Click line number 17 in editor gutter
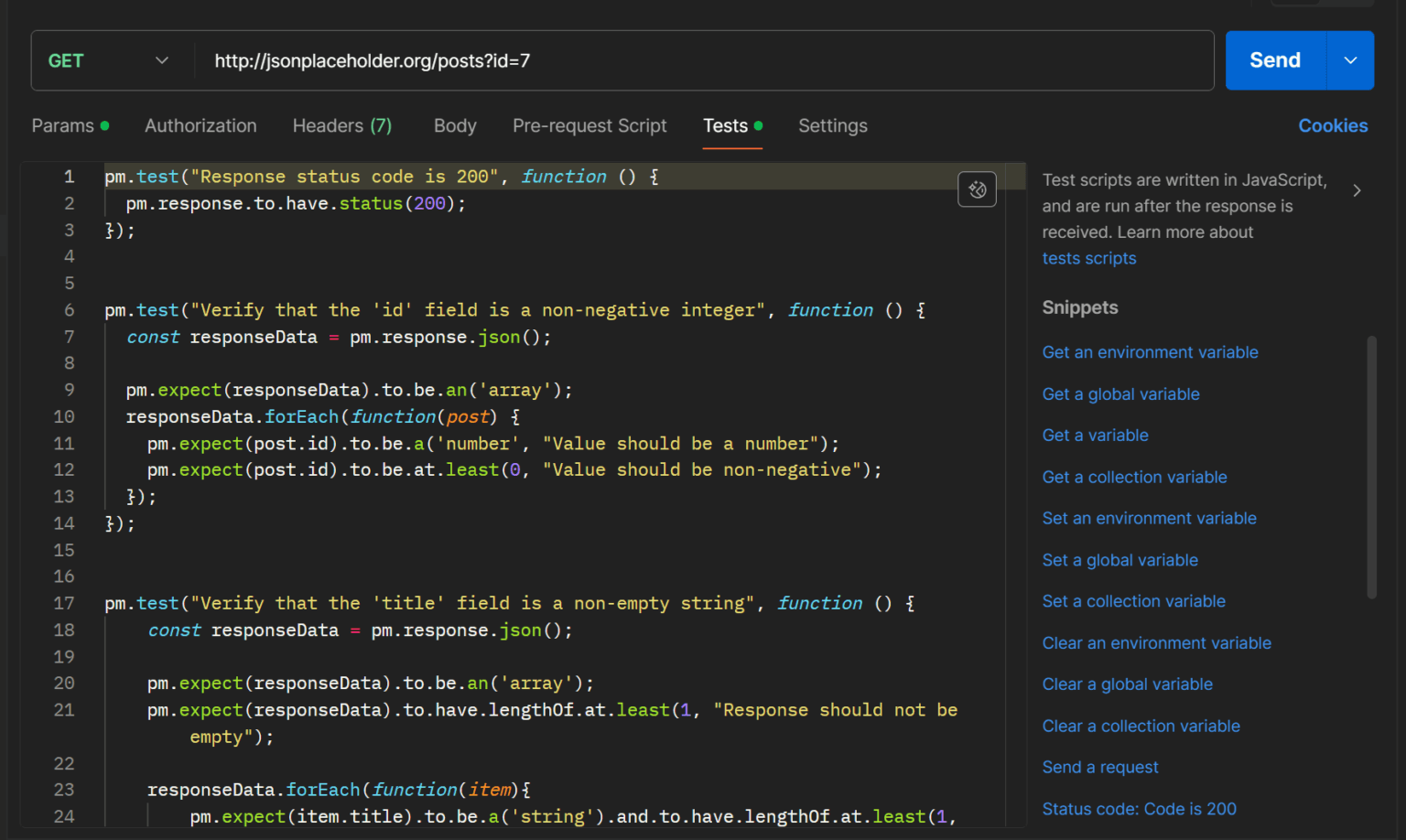1406x840 pixels. coord(63,603)
